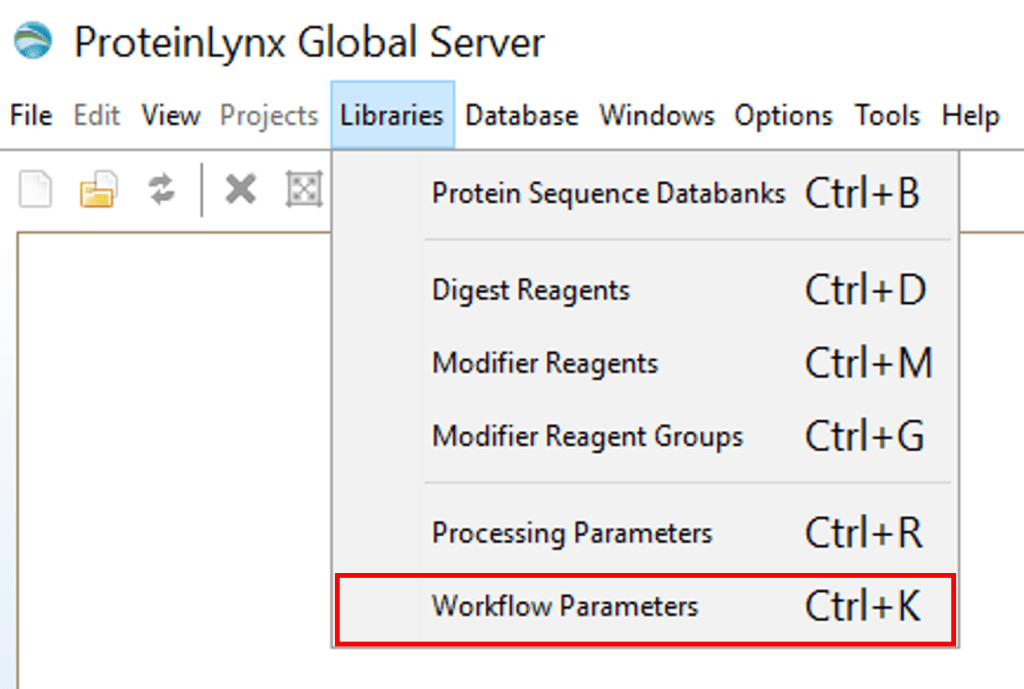
Task: Click the delete X toolbar icon
Action: [x=240, y=188]
